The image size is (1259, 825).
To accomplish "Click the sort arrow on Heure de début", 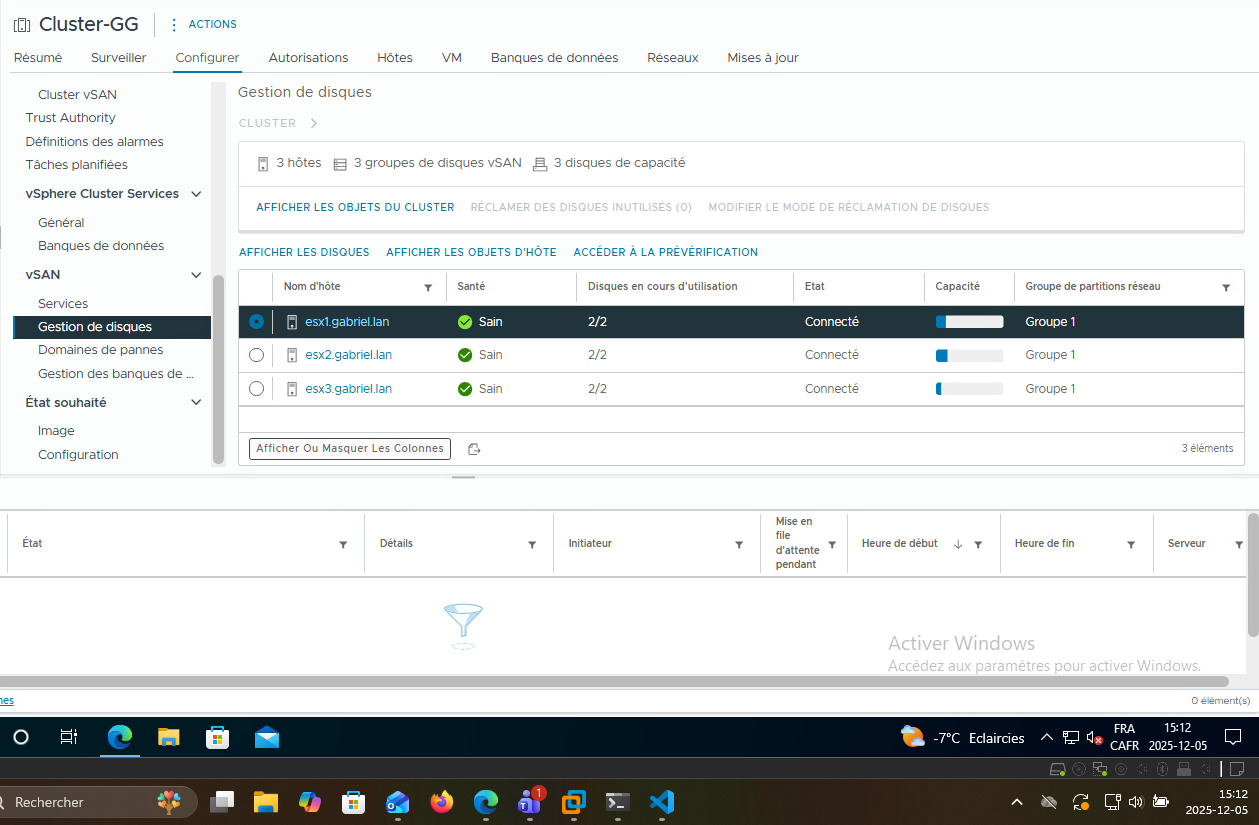I will coord(958,544).
